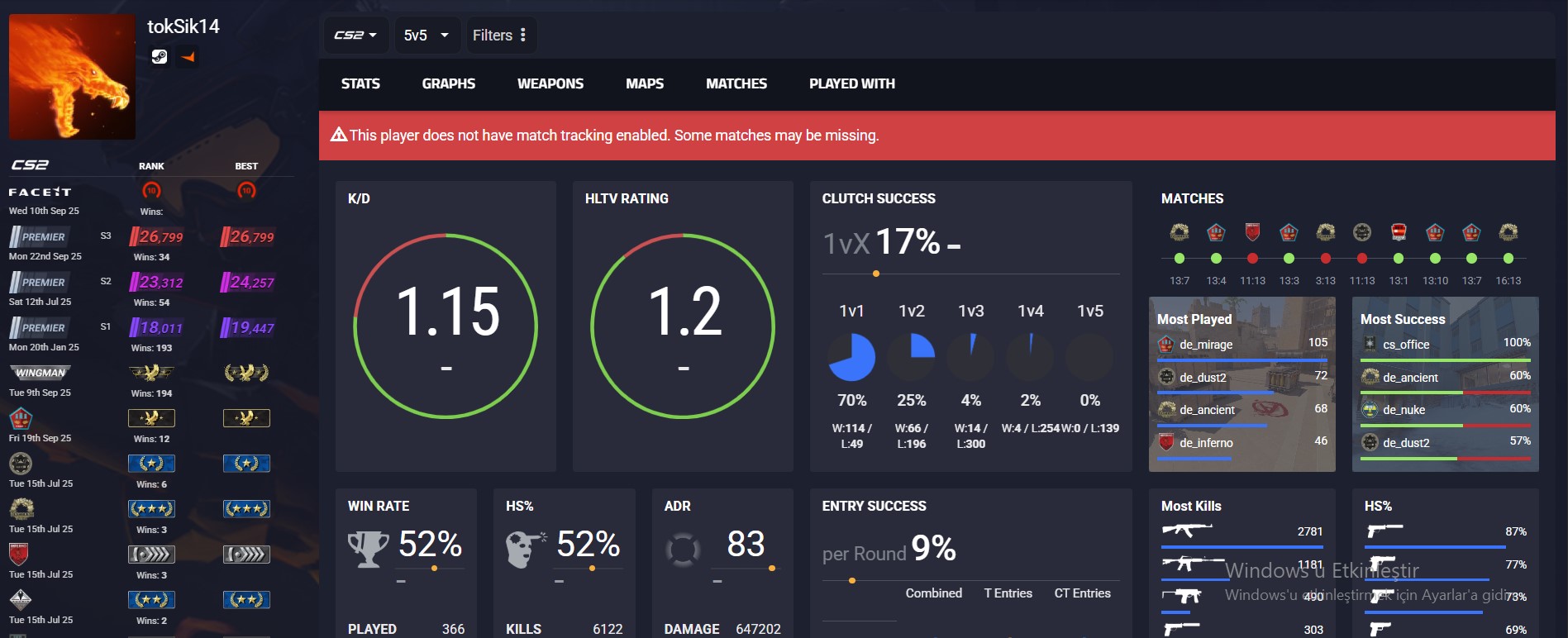
Task: Select the Combined entries column
Action: 934,593
